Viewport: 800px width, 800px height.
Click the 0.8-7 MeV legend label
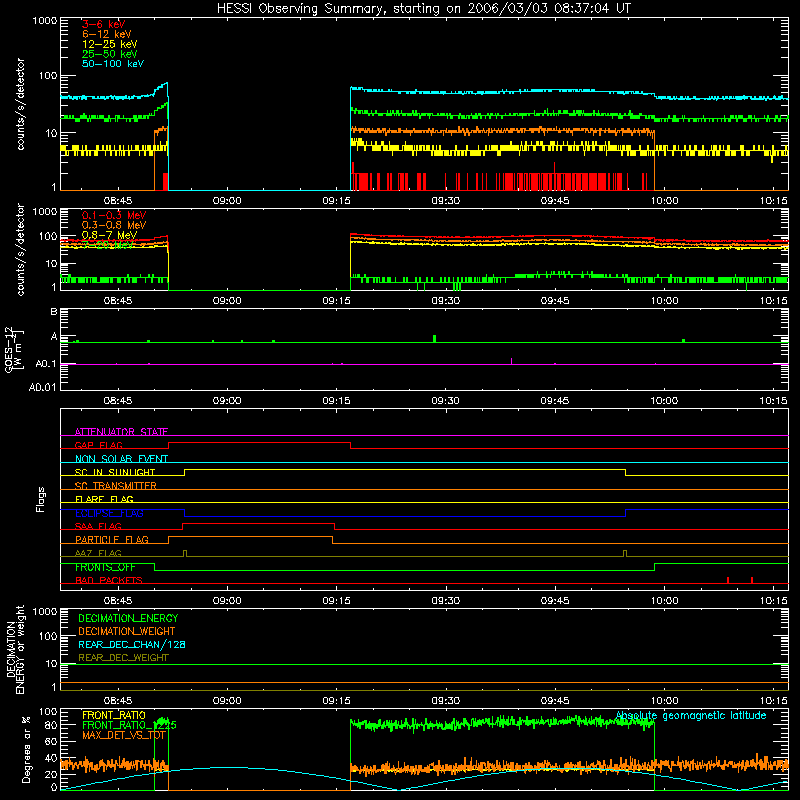[109, 235]
